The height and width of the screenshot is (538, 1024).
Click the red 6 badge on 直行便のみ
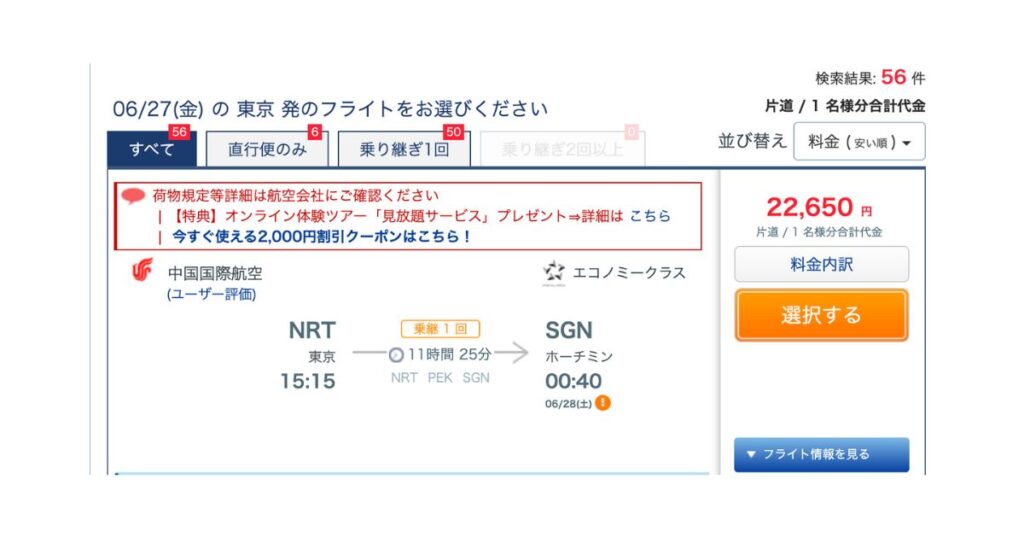click(x=315, y=132)
